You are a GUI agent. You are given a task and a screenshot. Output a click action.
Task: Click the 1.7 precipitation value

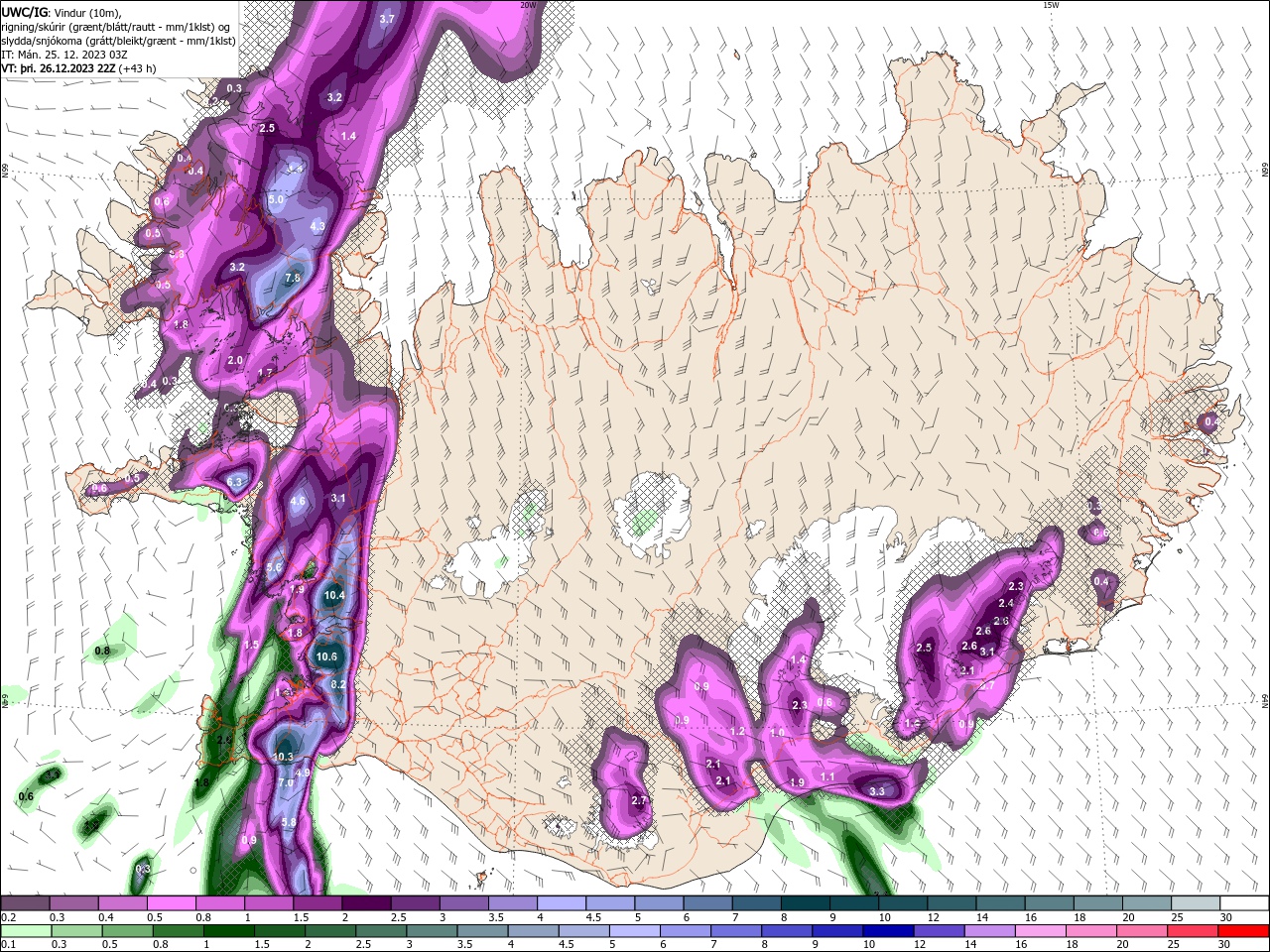265,373
